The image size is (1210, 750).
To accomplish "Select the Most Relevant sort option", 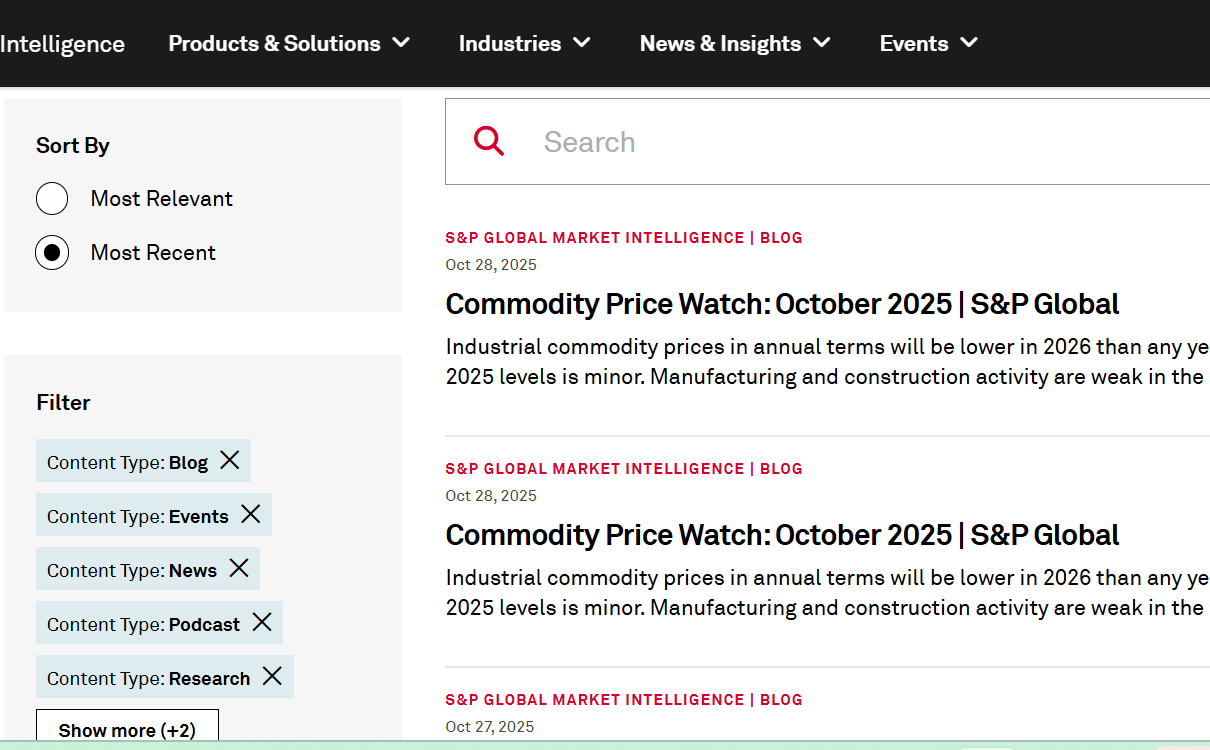I will 52,199.
